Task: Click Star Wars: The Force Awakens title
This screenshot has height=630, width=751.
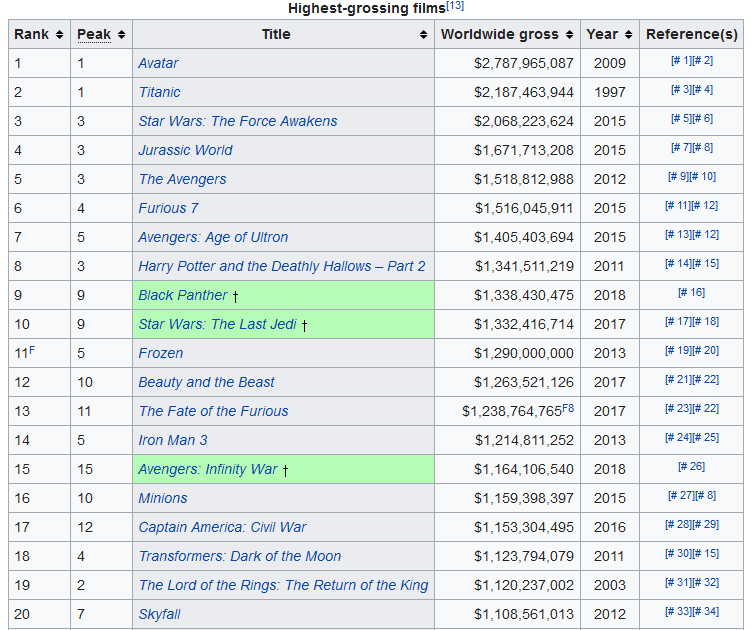Action: [237, 121]
